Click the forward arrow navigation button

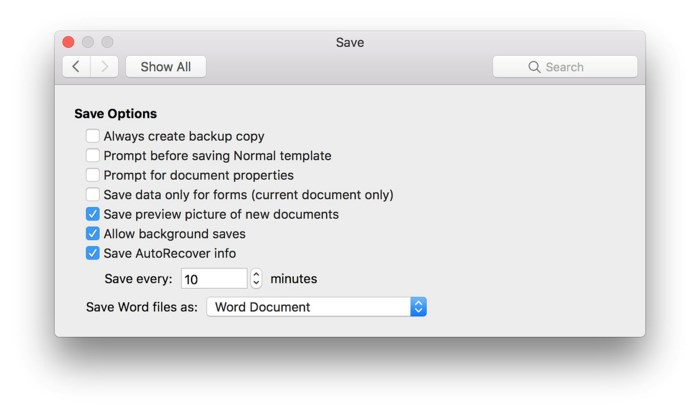[x=104, y=67]
